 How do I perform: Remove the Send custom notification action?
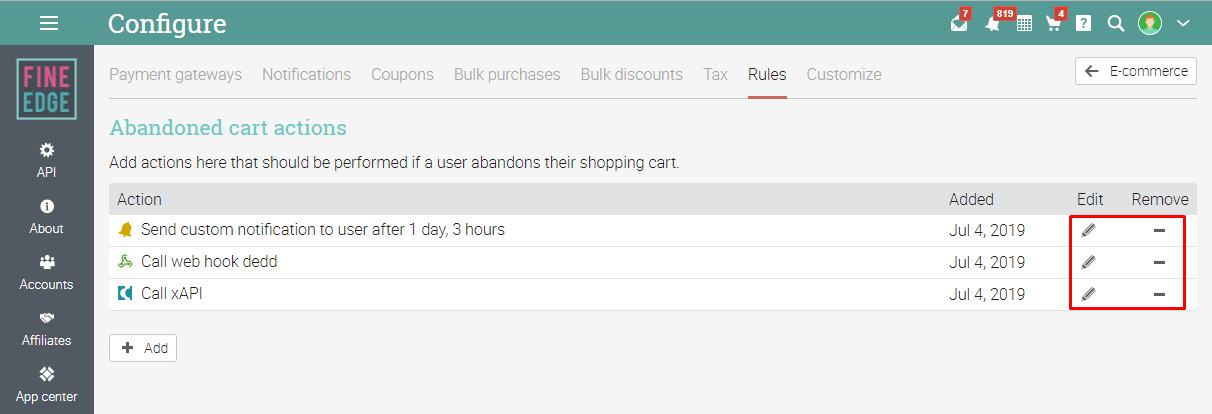tap(1160, 231)
